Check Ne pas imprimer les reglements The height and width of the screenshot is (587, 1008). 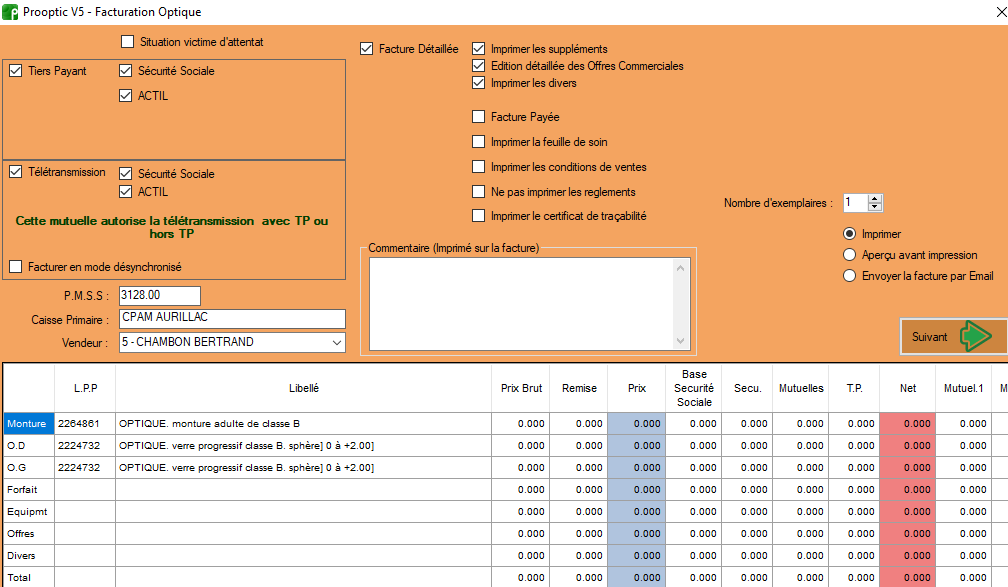coord(478,192)
